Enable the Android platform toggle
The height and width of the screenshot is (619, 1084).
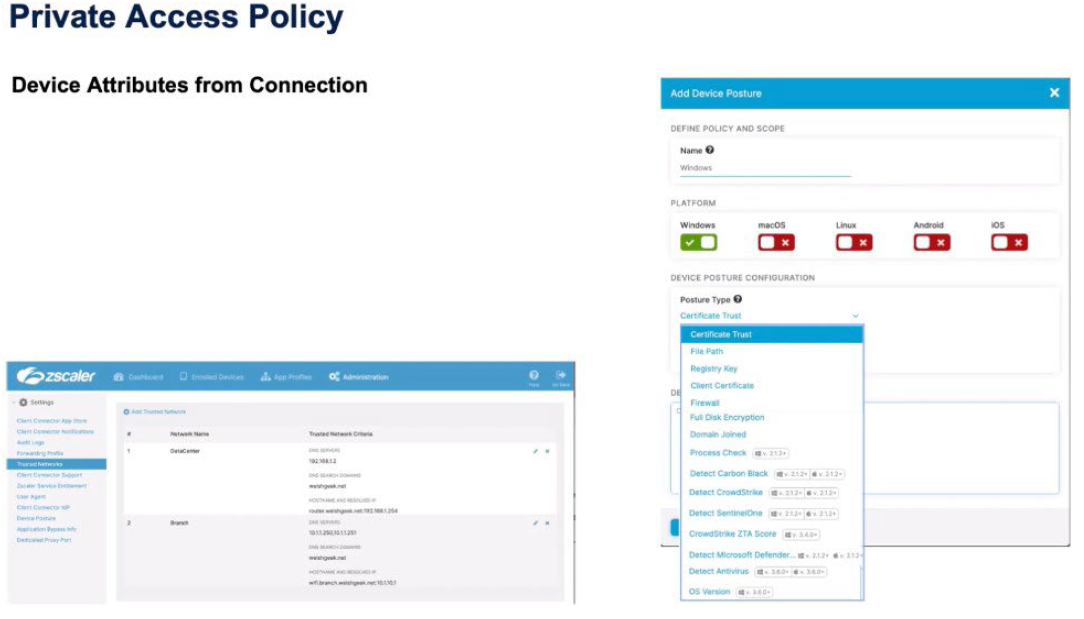[x=931, y=242]
